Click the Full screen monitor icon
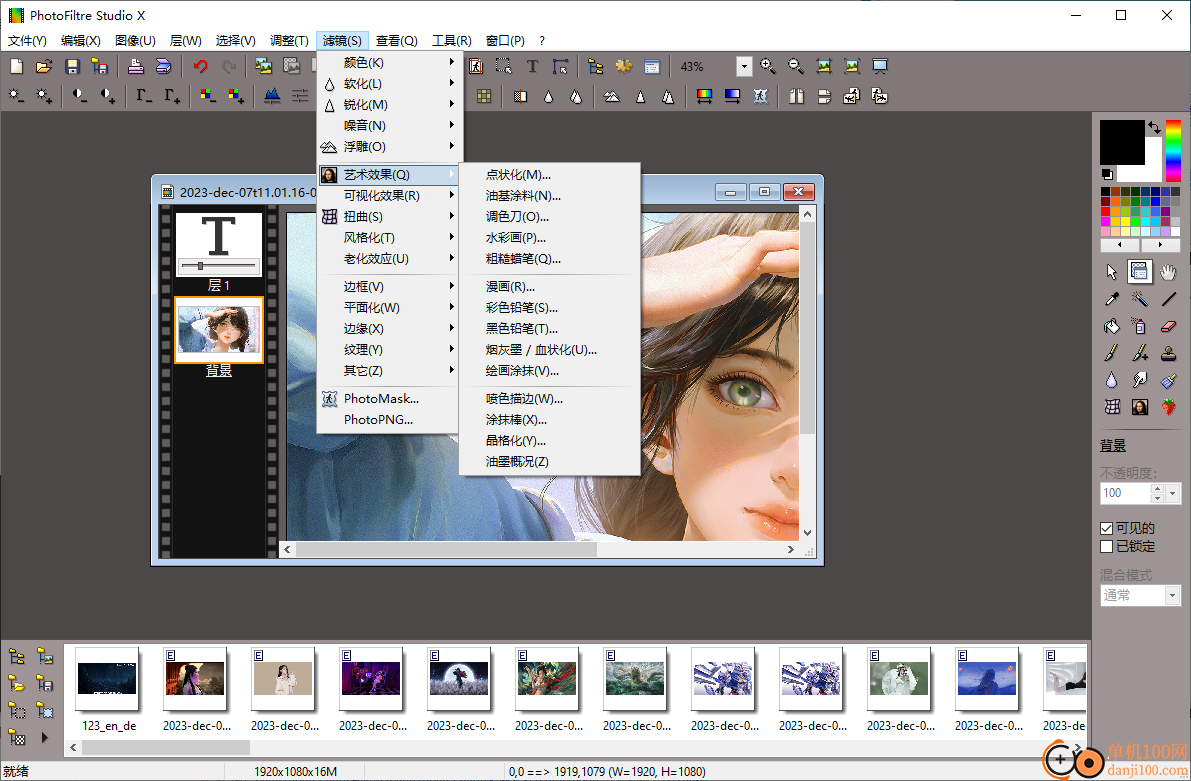Viewport: 1191px width, 781px height. tap(880, 67)
